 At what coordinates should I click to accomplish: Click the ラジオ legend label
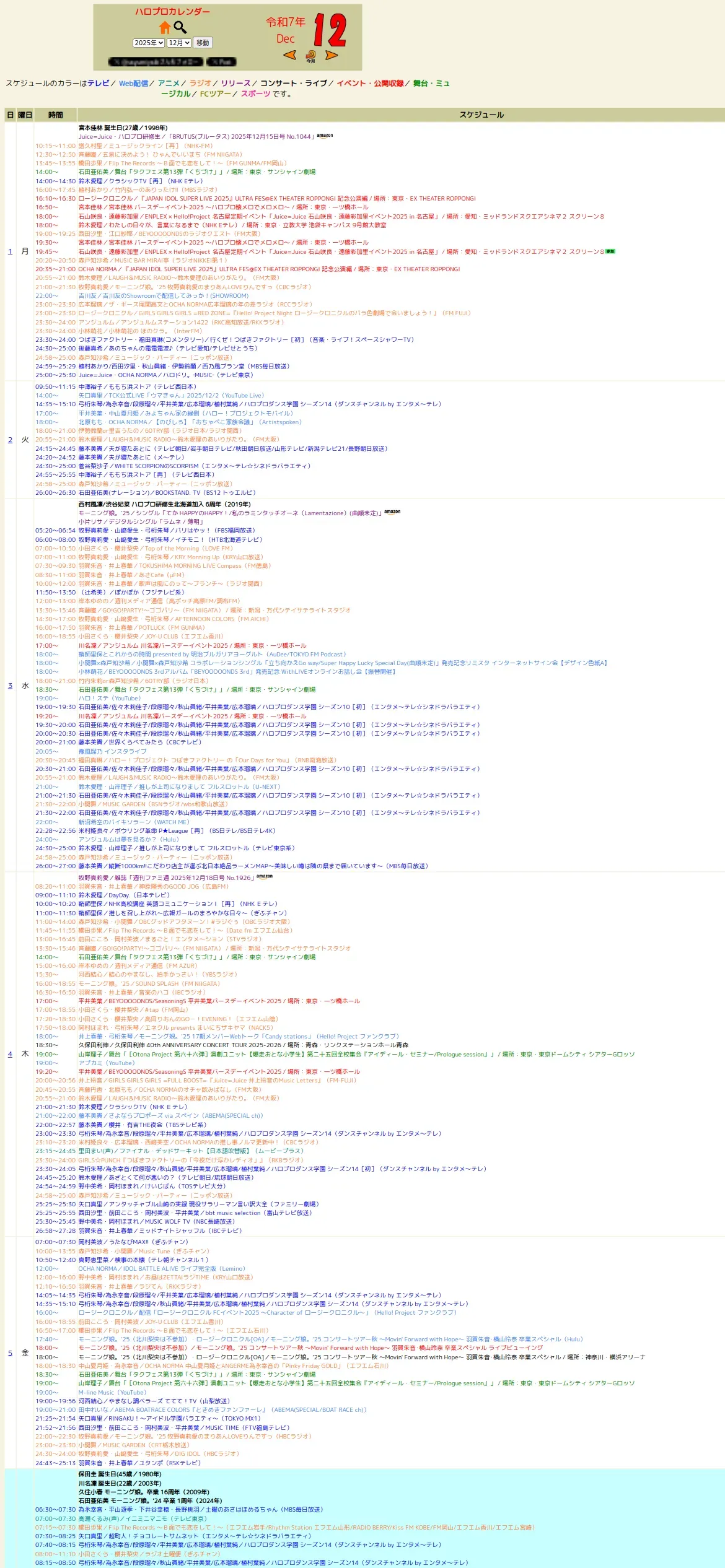pyautogui.click(x=200, y=83)
